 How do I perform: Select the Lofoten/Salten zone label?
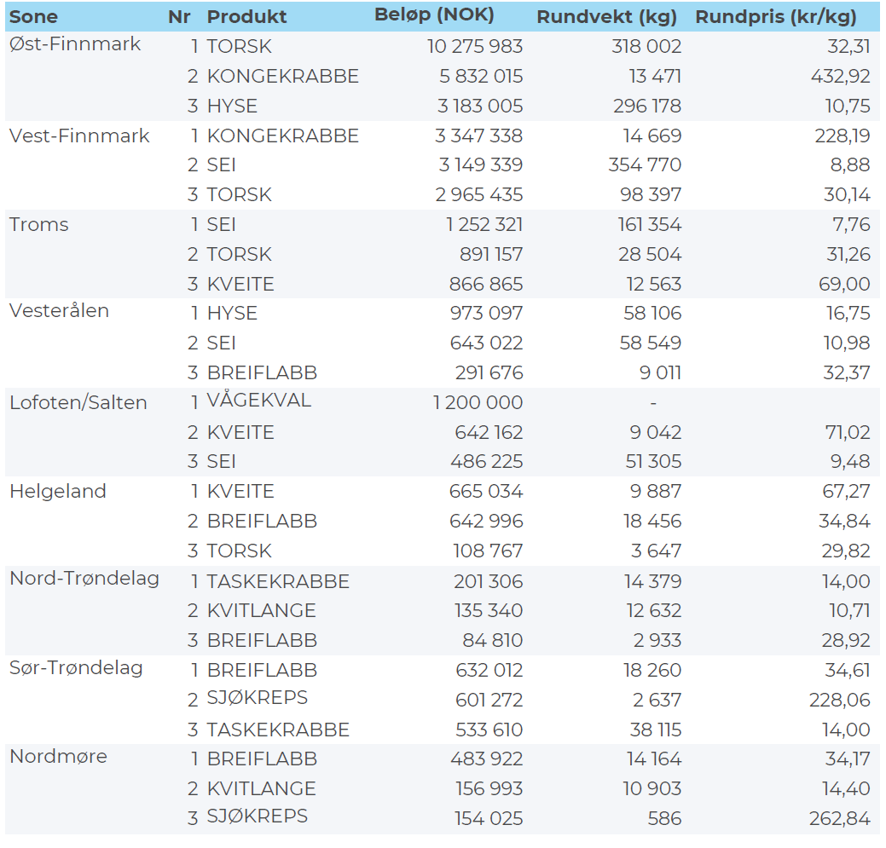[78, 403]
